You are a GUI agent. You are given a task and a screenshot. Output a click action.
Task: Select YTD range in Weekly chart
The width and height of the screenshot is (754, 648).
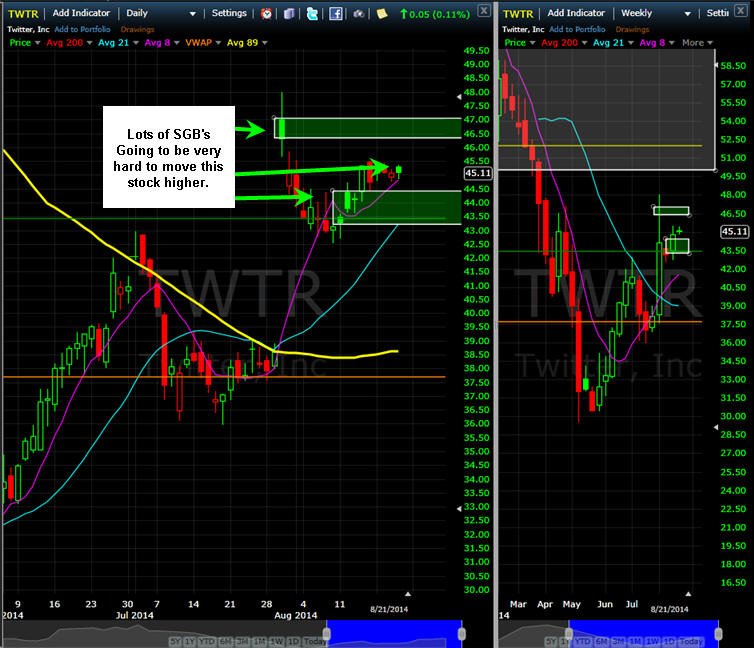tap(583, 641)
